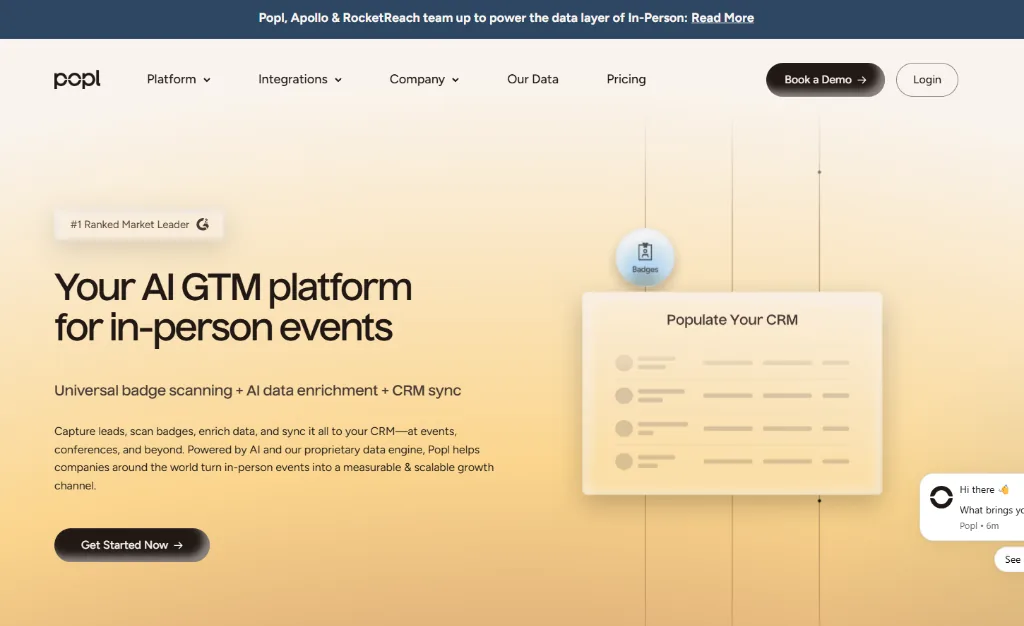Screen dimensions: 1024x626
Task: Click the Populate Your CRM card title
Action: [732, 320]
